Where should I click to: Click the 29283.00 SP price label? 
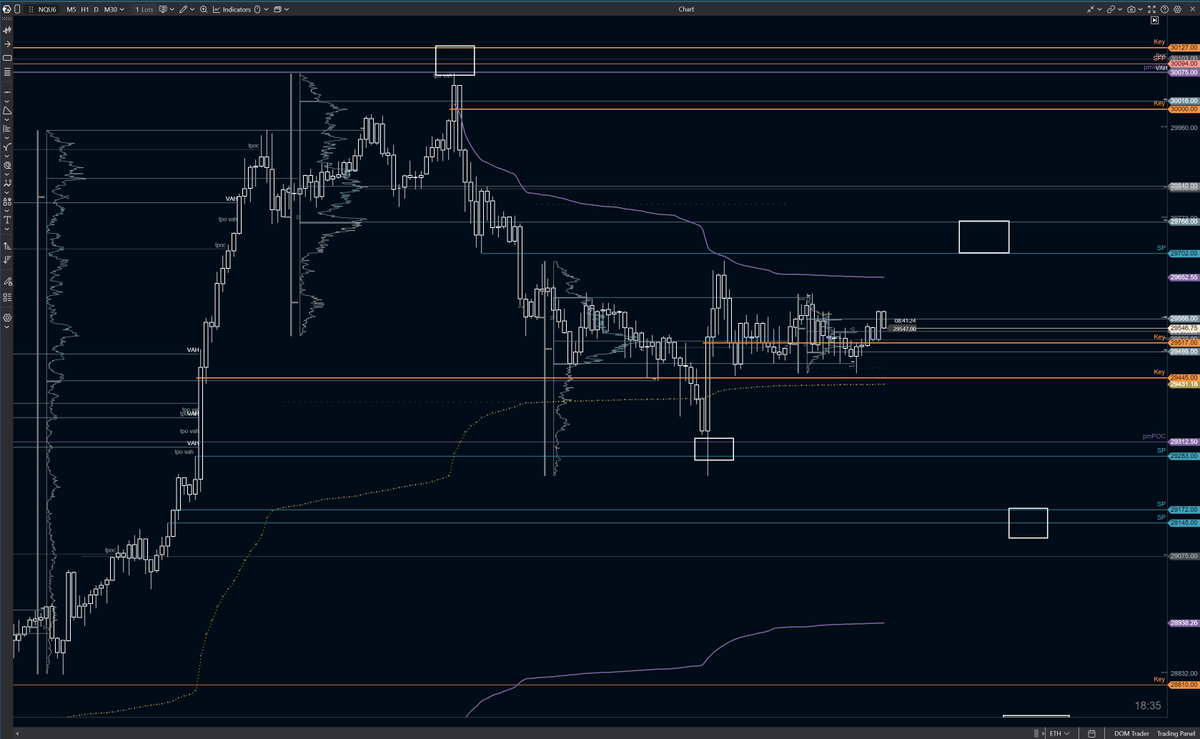[1184, 456]
